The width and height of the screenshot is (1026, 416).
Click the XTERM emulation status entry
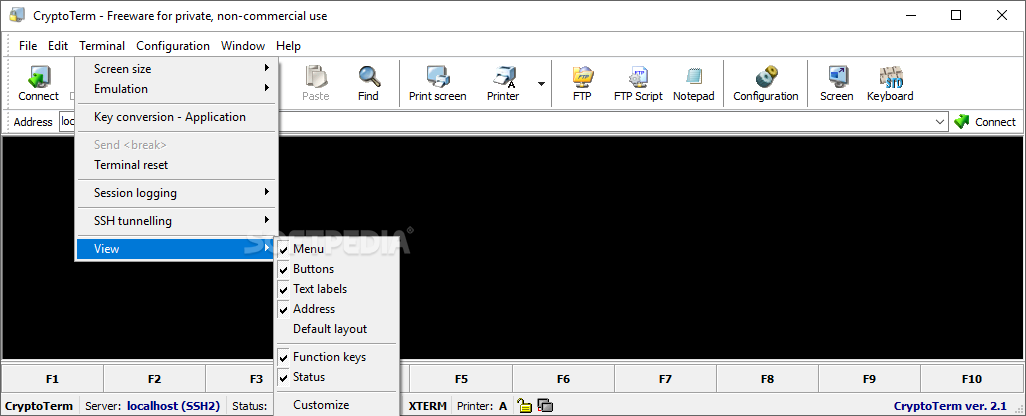pos(428,406)
